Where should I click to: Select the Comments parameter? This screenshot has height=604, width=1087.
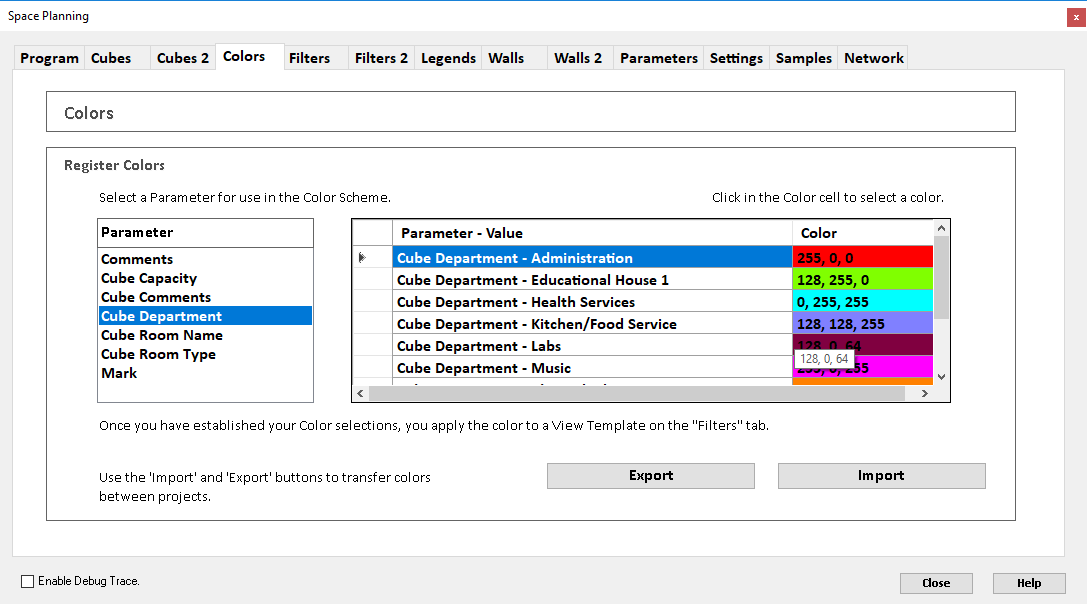coord(205,259)
